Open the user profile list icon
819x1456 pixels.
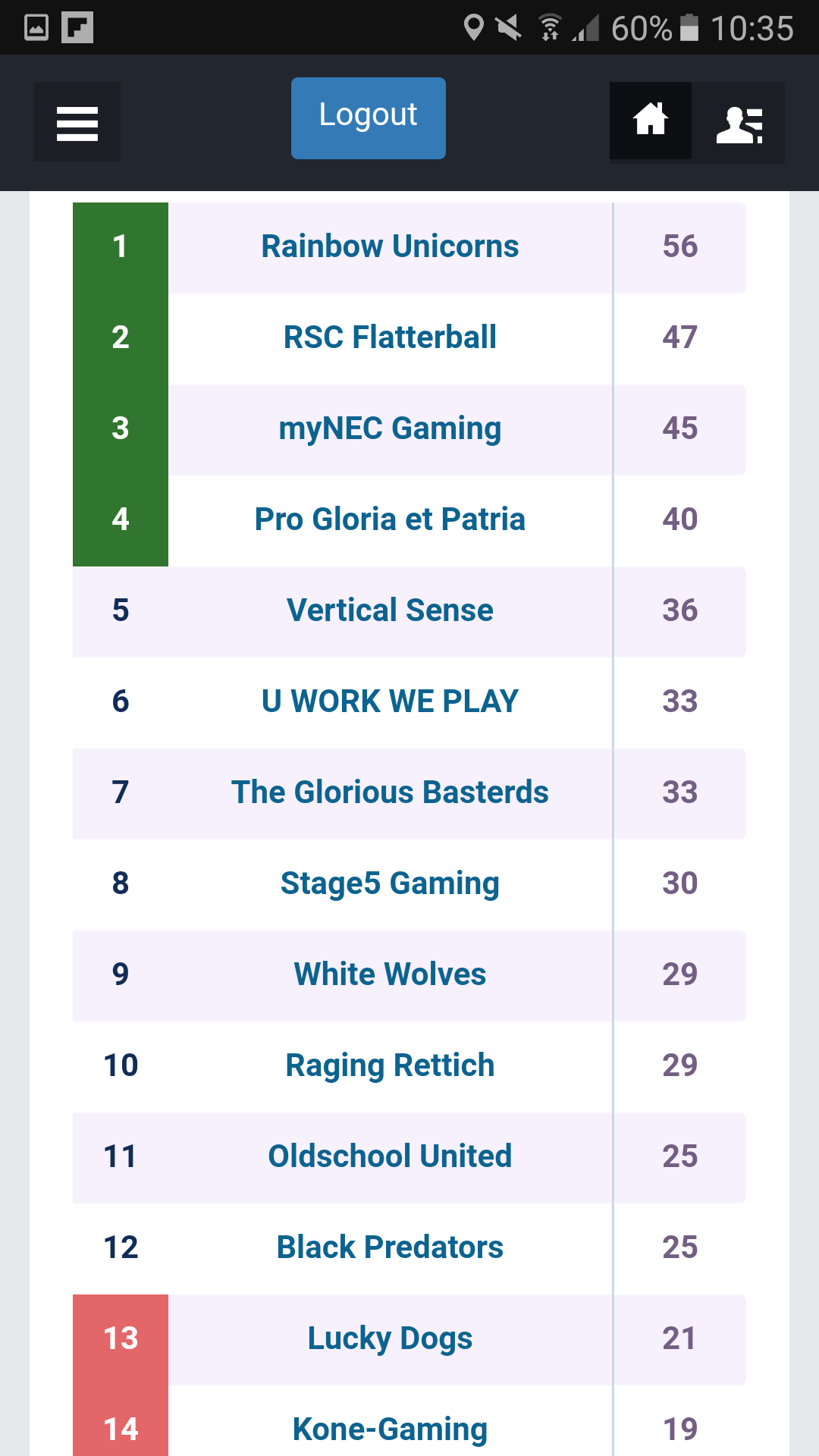coord(739,123)
